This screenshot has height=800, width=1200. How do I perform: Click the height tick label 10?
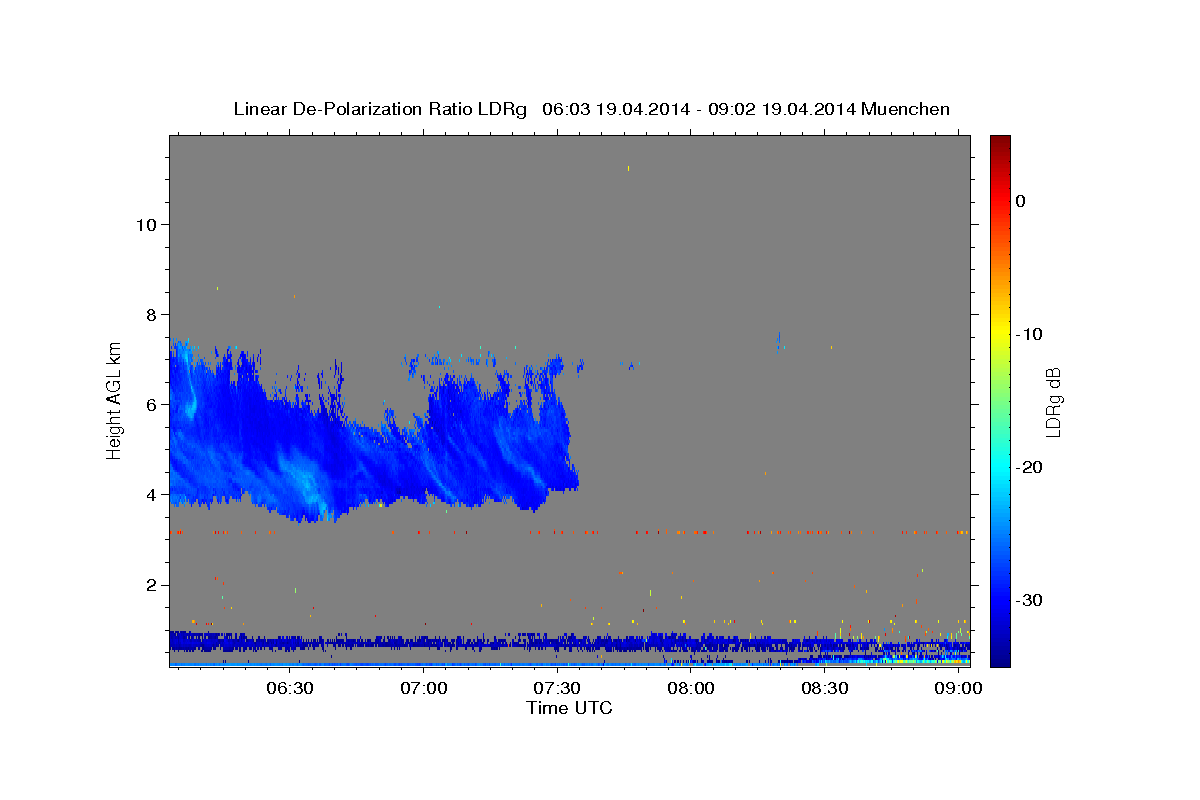point(145,224)
